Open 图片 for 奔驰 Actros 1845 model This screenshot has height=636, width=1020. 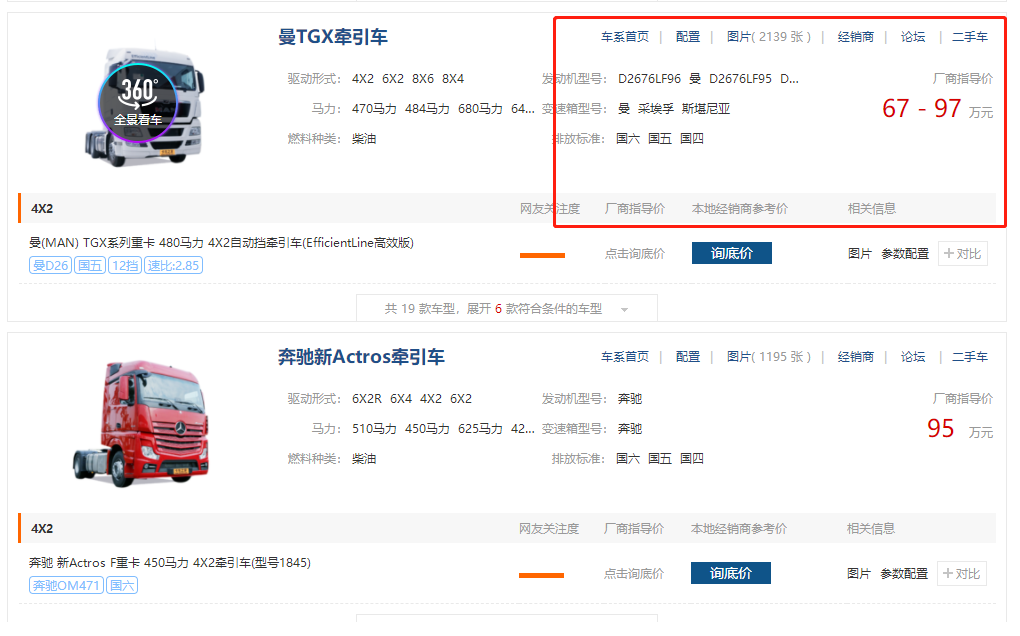click(858, 574)
